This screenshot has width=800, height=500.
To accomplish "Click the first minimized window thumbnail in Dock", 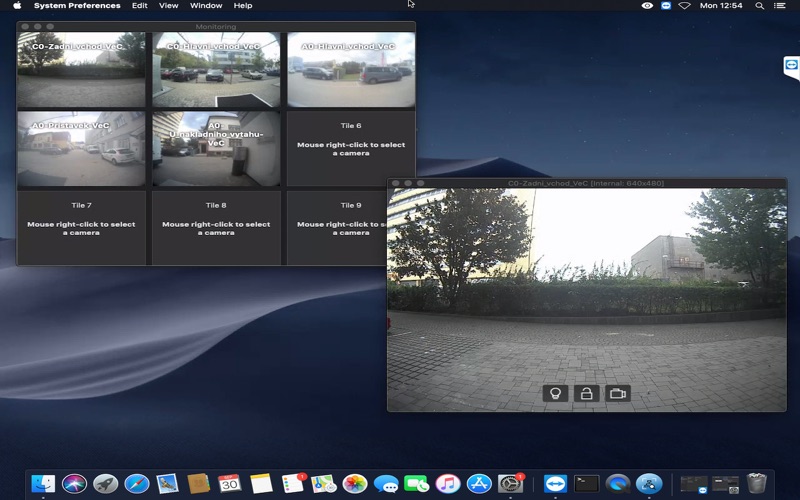I will [x=694, y=485].
